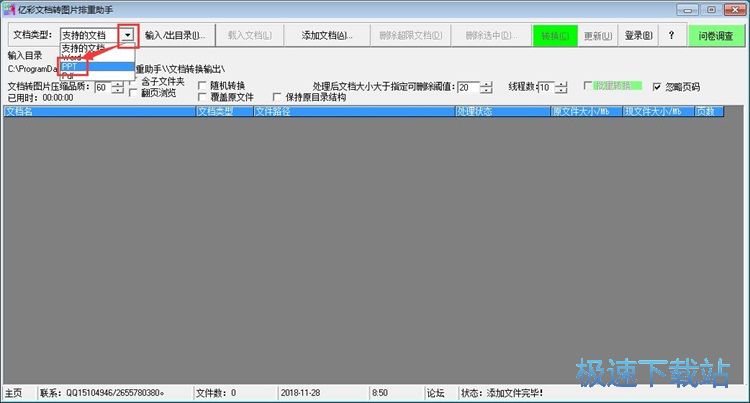Open the 输入/出目录 settings button
The image size is (750, 403).
coord(175,35)
